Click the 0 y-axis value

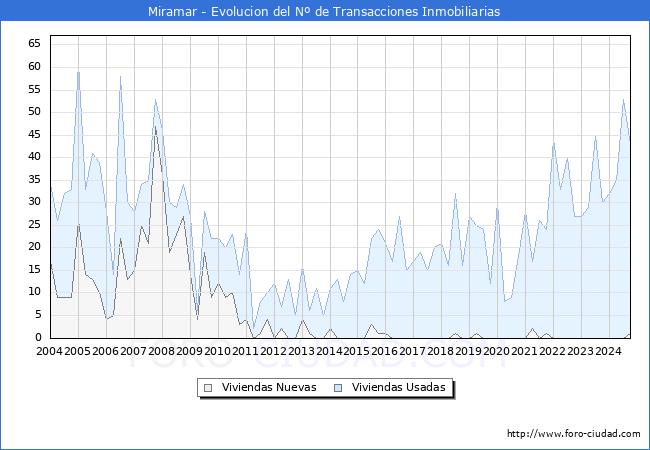38,337
